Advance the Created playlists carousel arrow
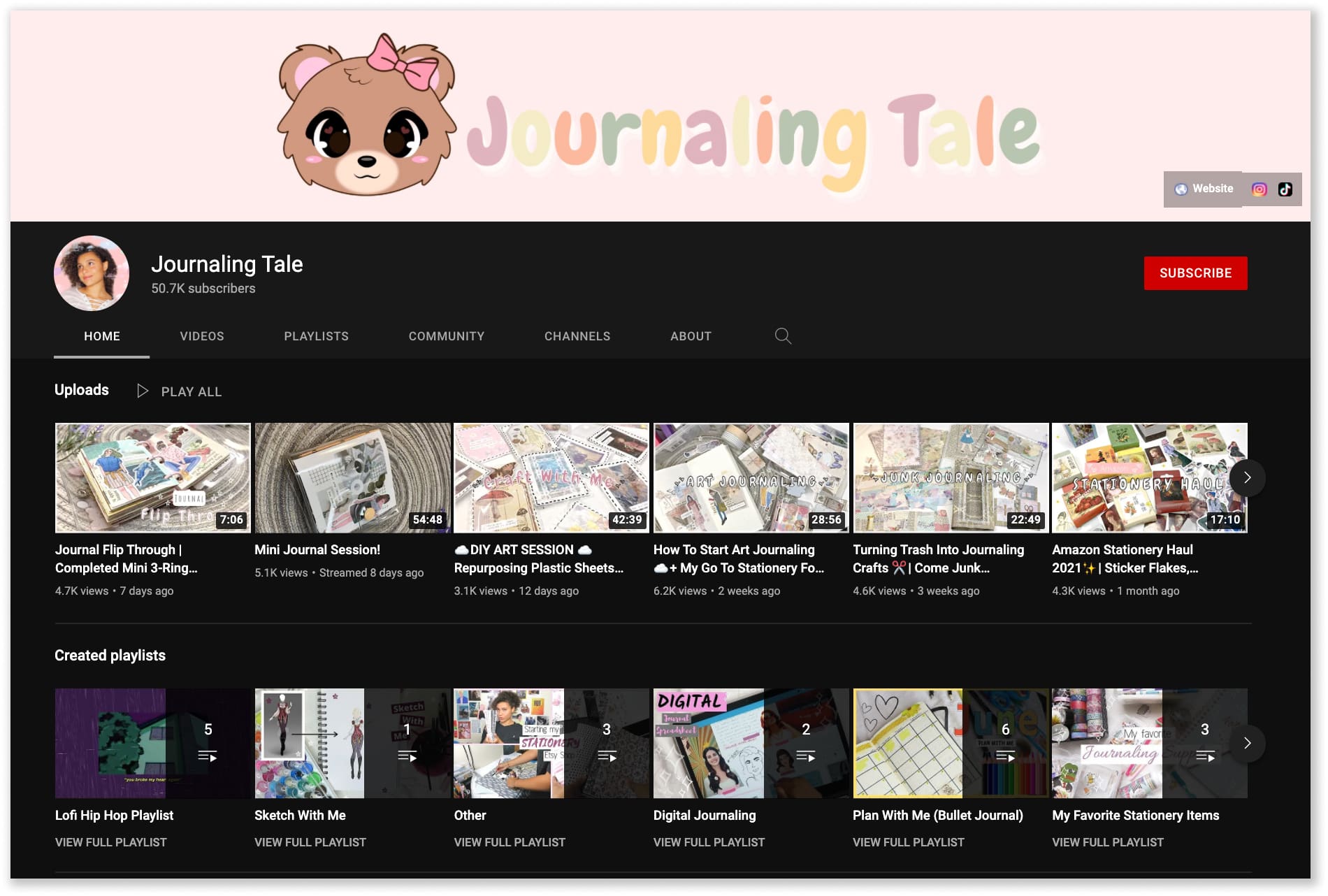 click(x=1247, y=744)
